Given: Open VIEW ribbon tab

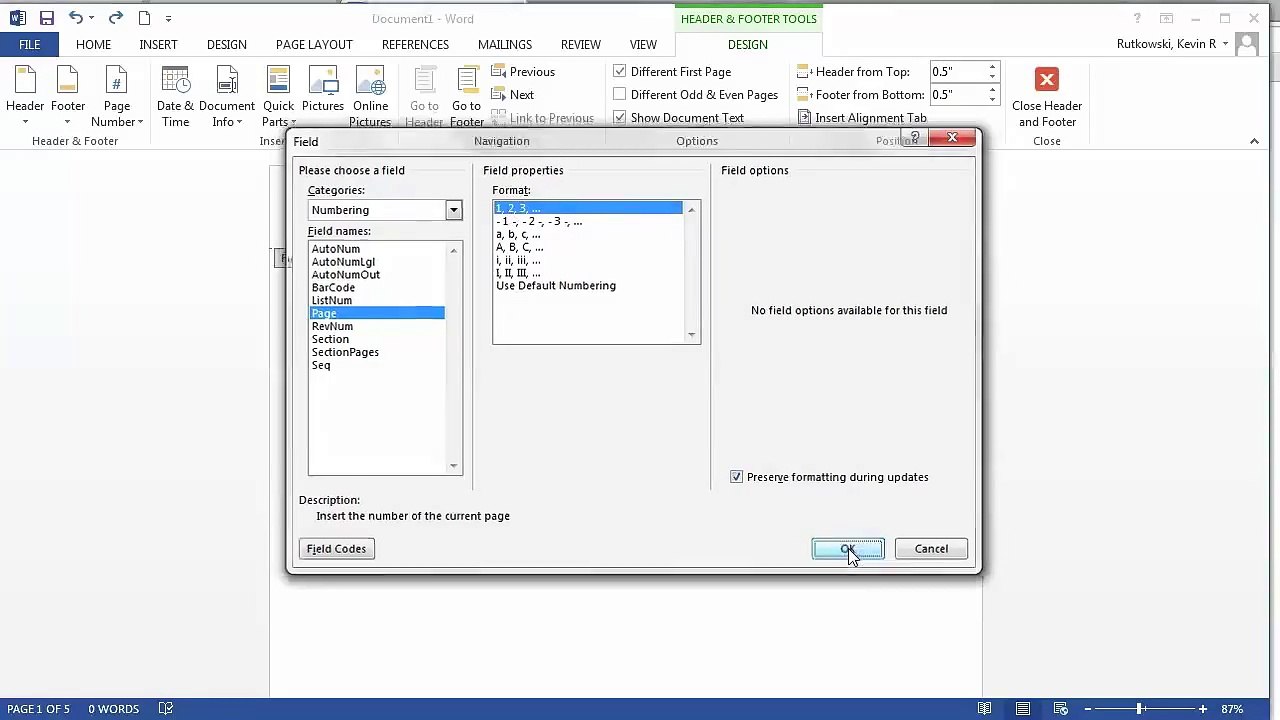Looking at the screenshot, I should (x=643, y=44).
